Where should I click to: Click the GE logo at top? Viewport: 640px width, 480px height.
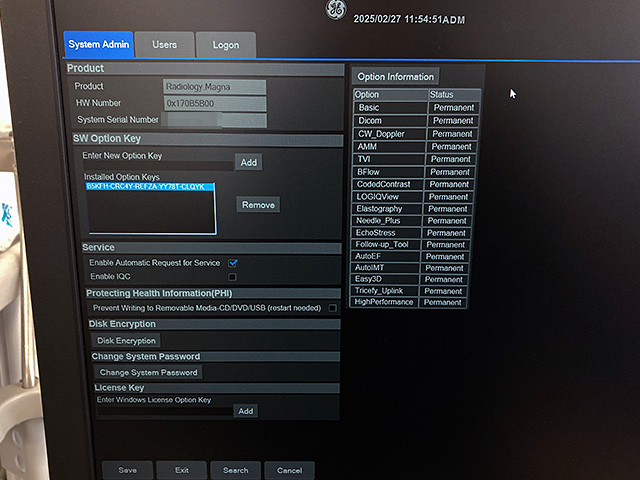336,10
